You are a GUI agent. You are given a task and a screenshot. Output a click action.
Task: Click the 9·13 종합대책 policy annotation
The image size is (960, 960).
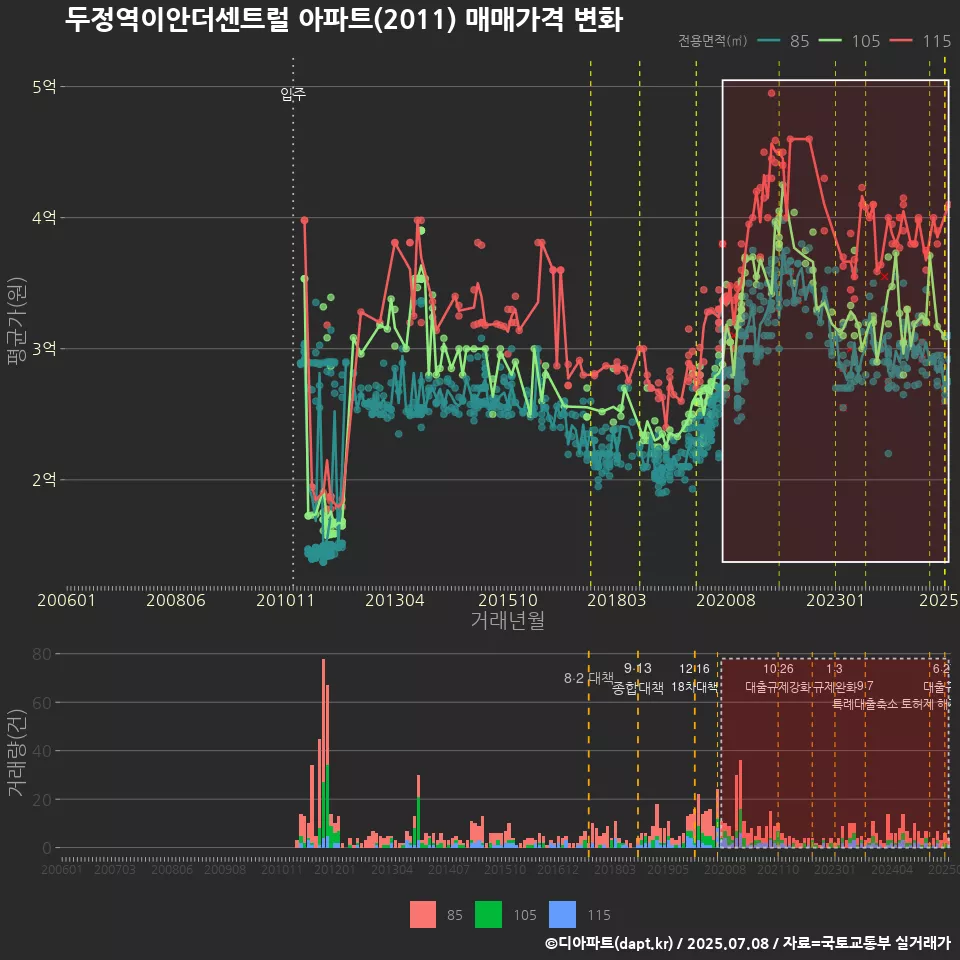[x=638, y=678]
